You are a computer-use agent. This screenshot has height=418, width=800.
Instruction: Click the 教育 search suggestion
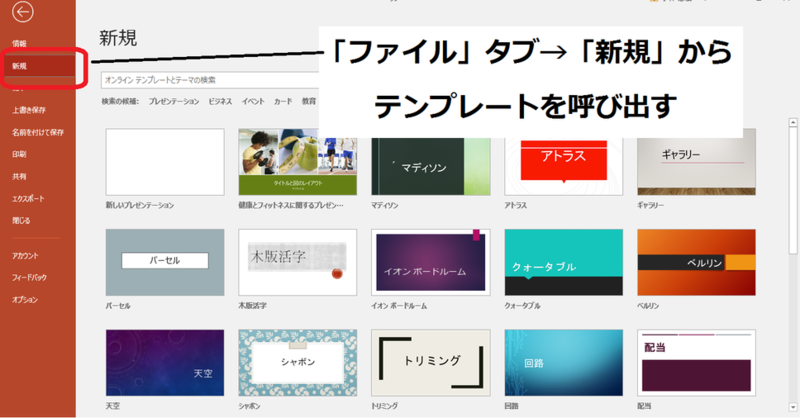point(309,102)
